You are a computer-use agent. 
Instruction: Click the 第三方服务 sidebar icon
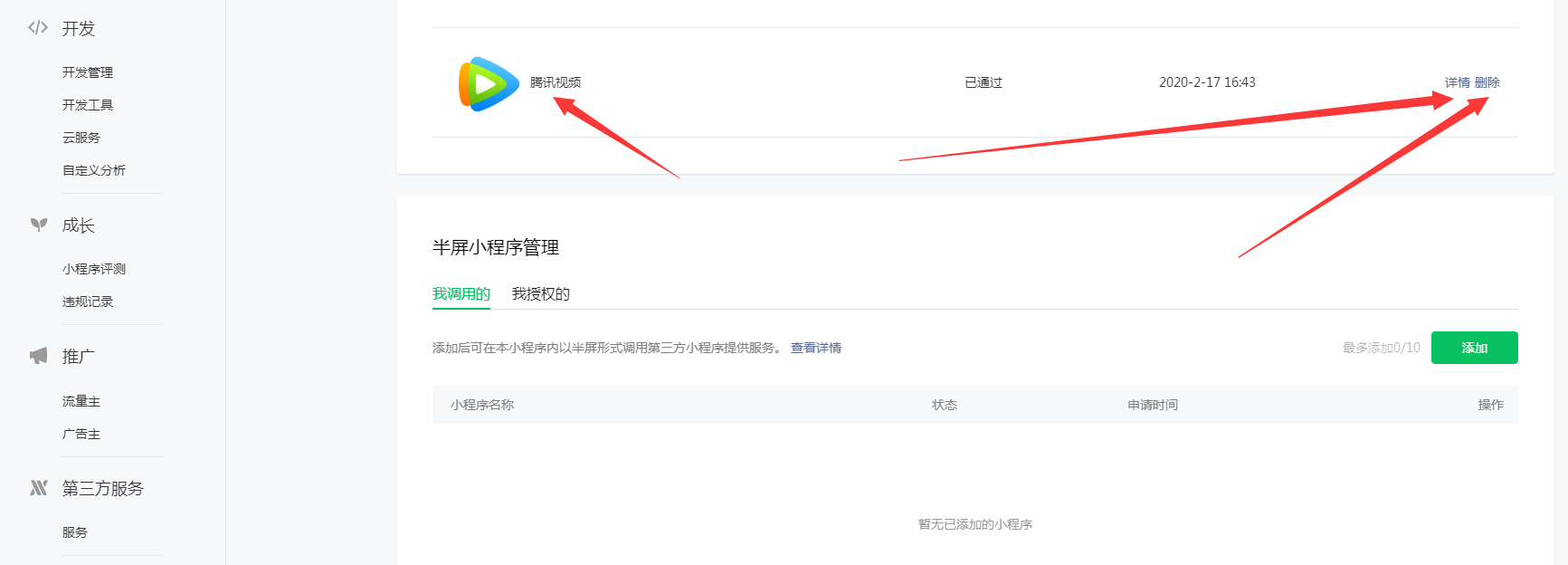[38, 488]
